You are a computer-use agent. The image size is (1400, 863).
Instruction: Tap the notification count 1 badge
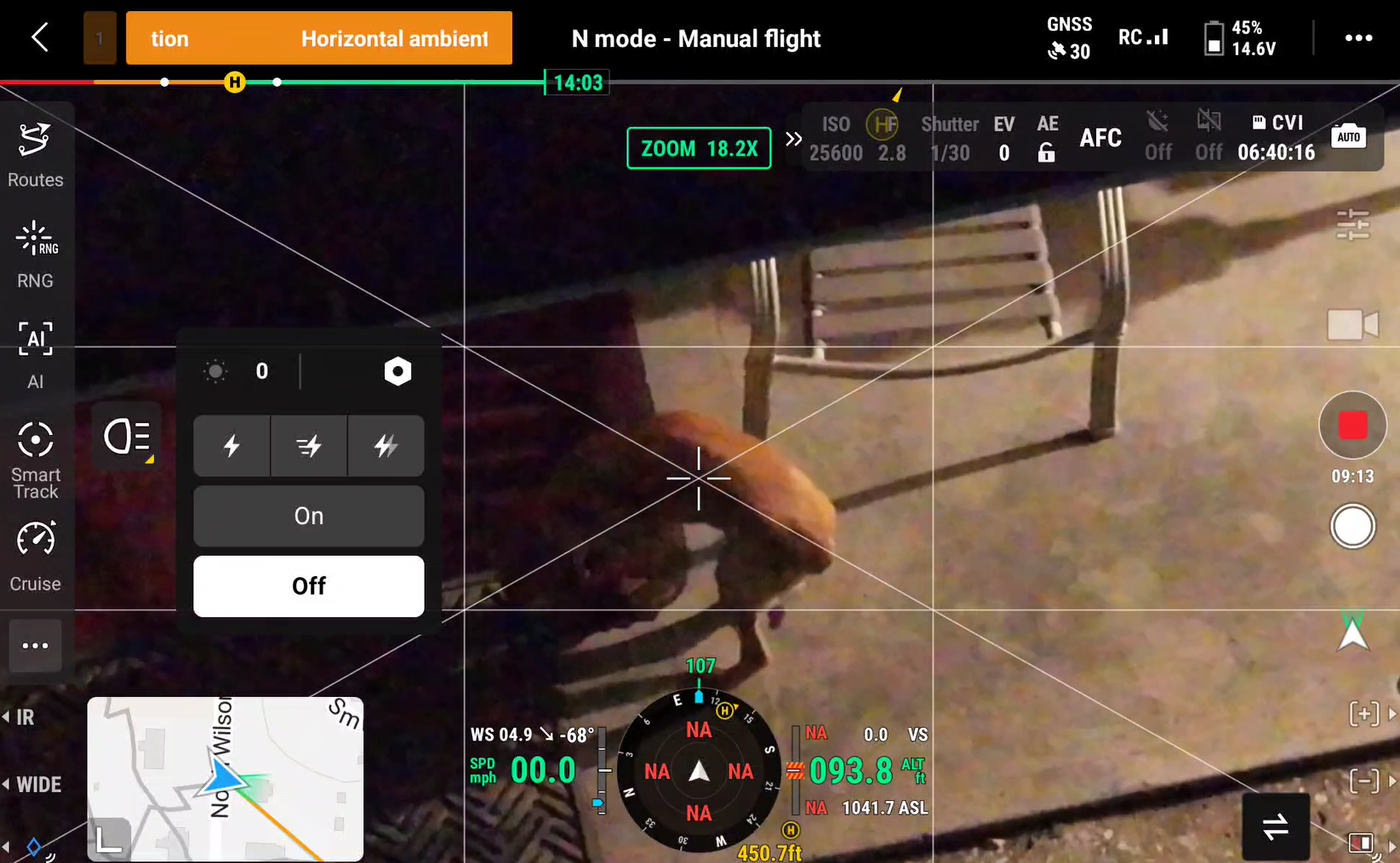pyautogui.click(x=100, y=38)
